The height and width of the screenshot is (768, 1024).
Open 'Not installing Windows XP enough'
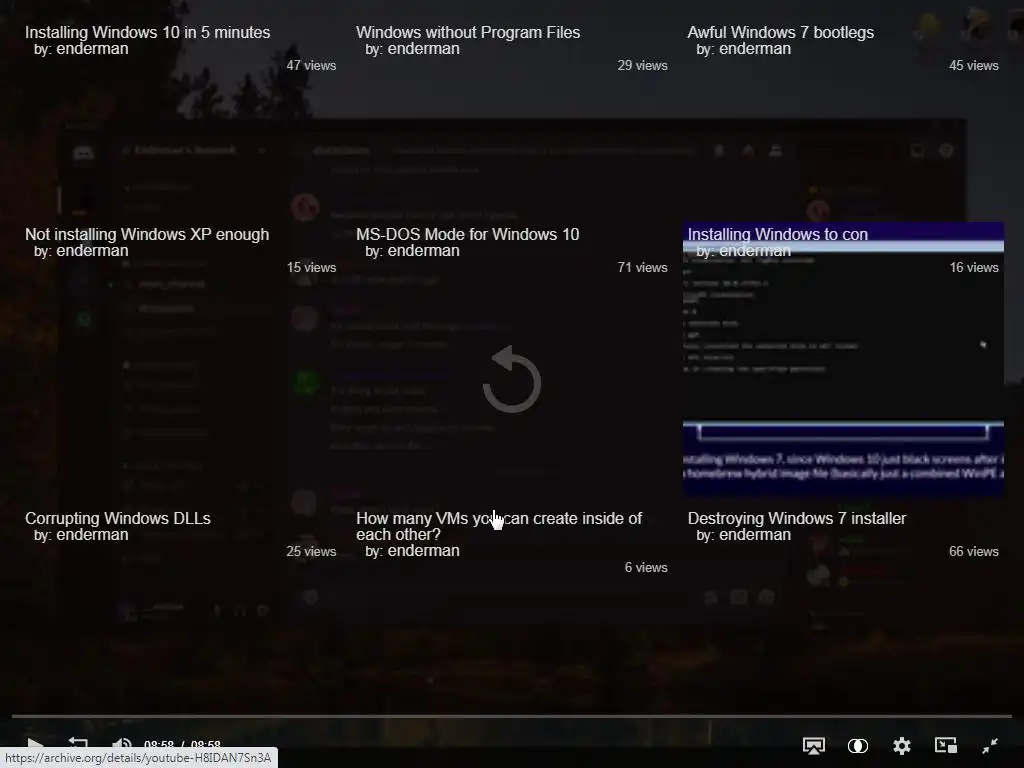tap(147, 234)
